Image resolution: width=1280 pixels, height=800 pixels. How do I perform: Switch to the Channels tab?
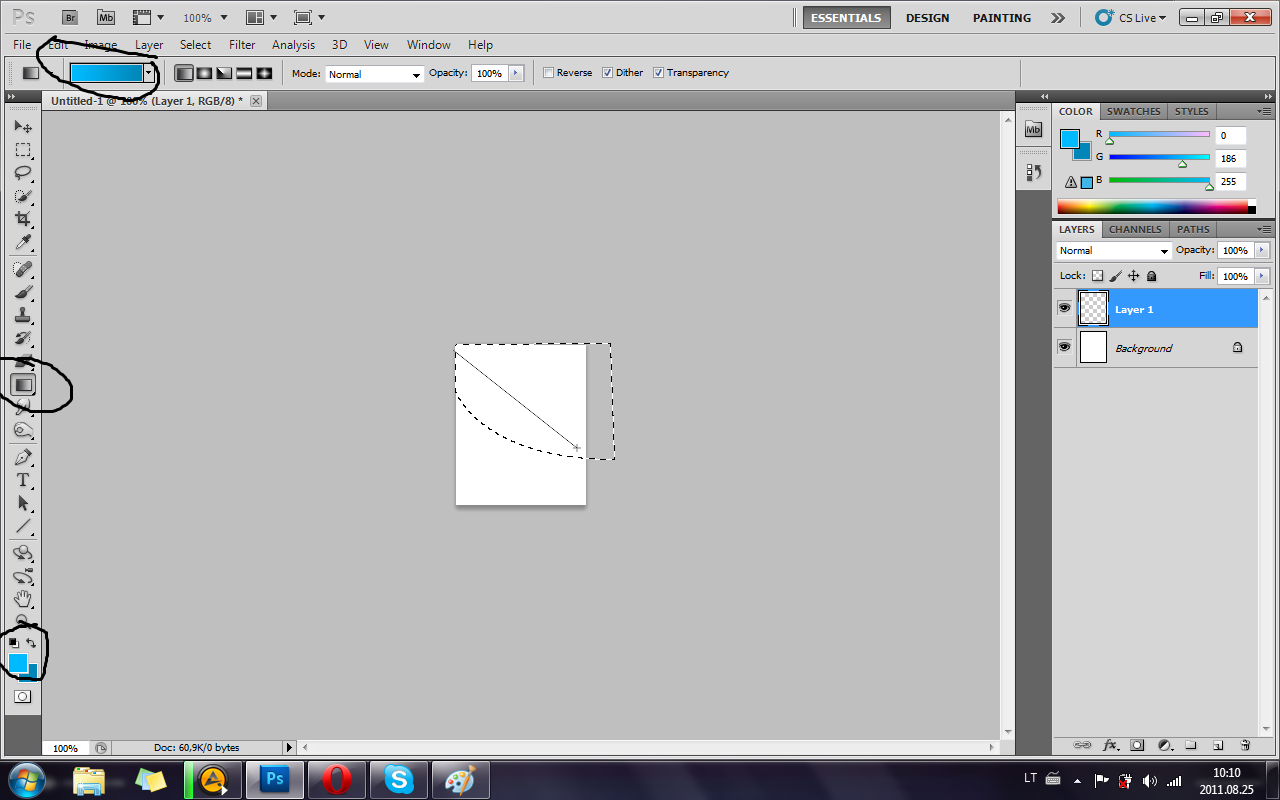coord(1135,229)
